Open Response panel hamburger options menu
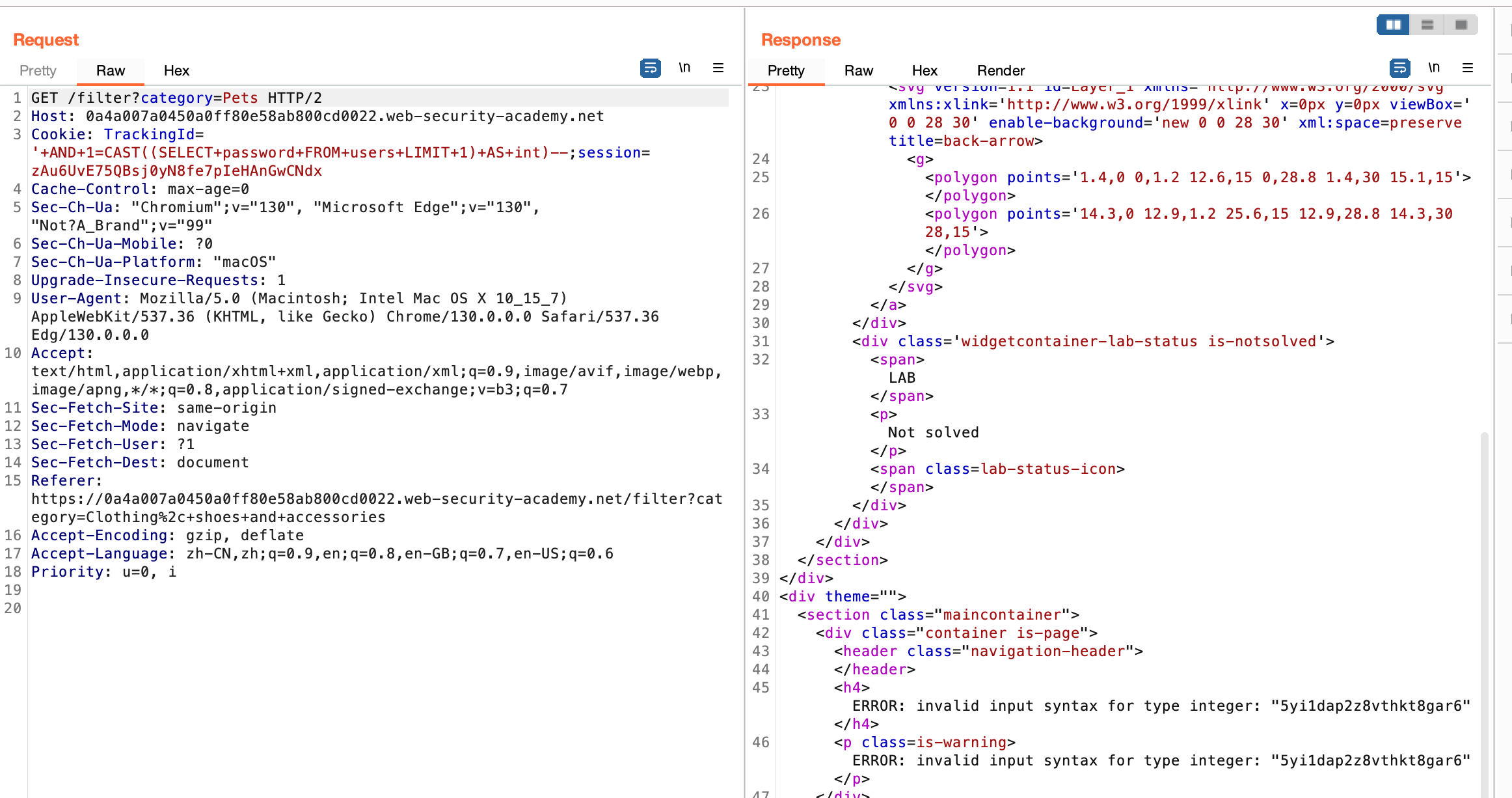 (1468, 68)
